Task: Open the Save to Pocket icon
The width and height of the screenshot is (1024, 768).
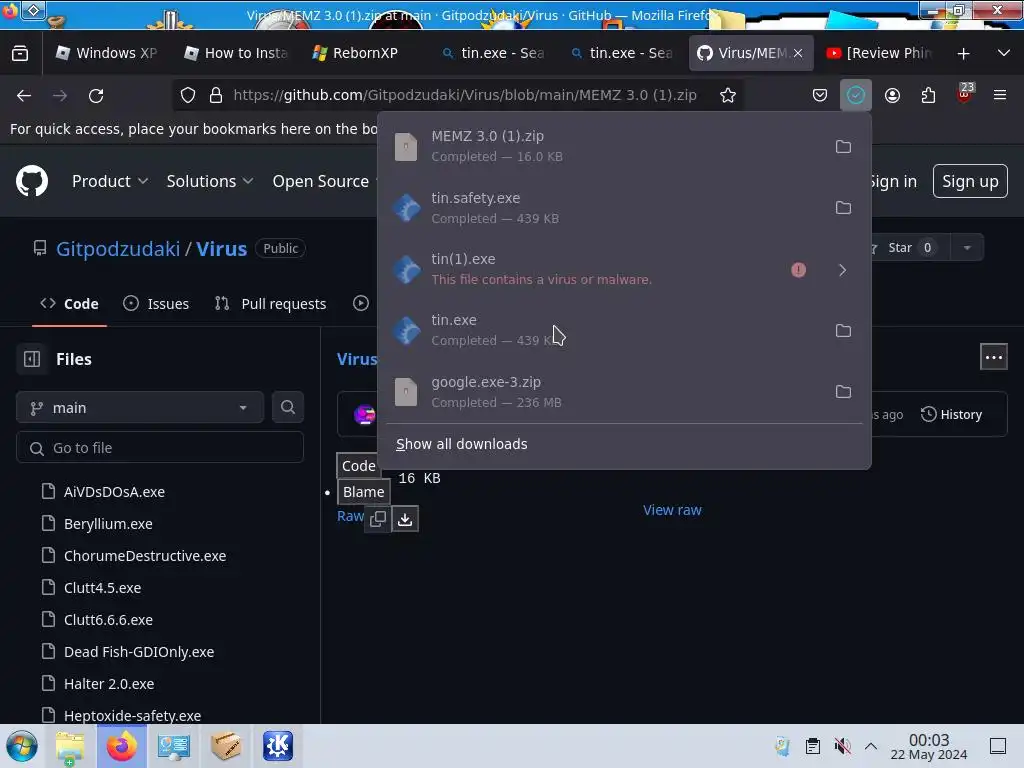Action: tap(820, 95)
